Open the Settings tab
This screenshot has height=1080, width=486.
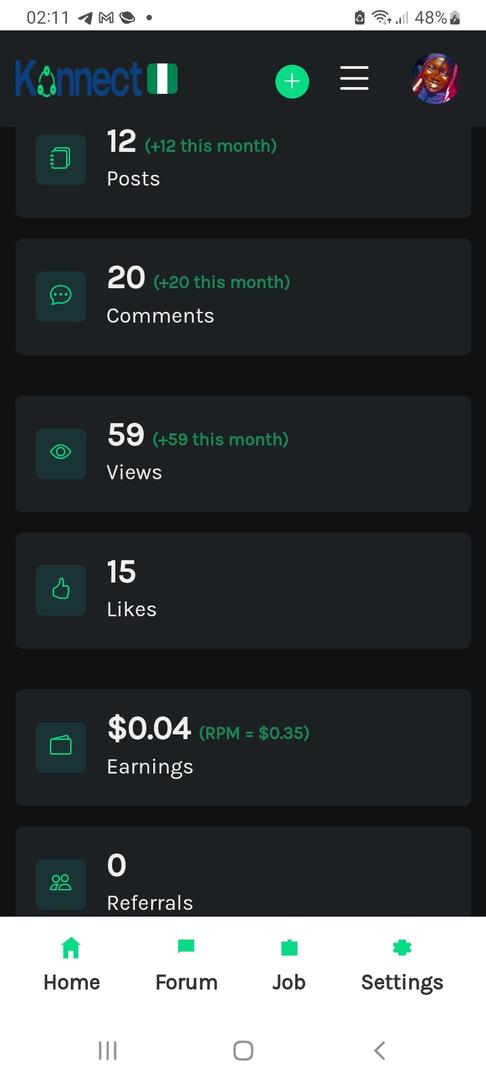click(402, 964)
